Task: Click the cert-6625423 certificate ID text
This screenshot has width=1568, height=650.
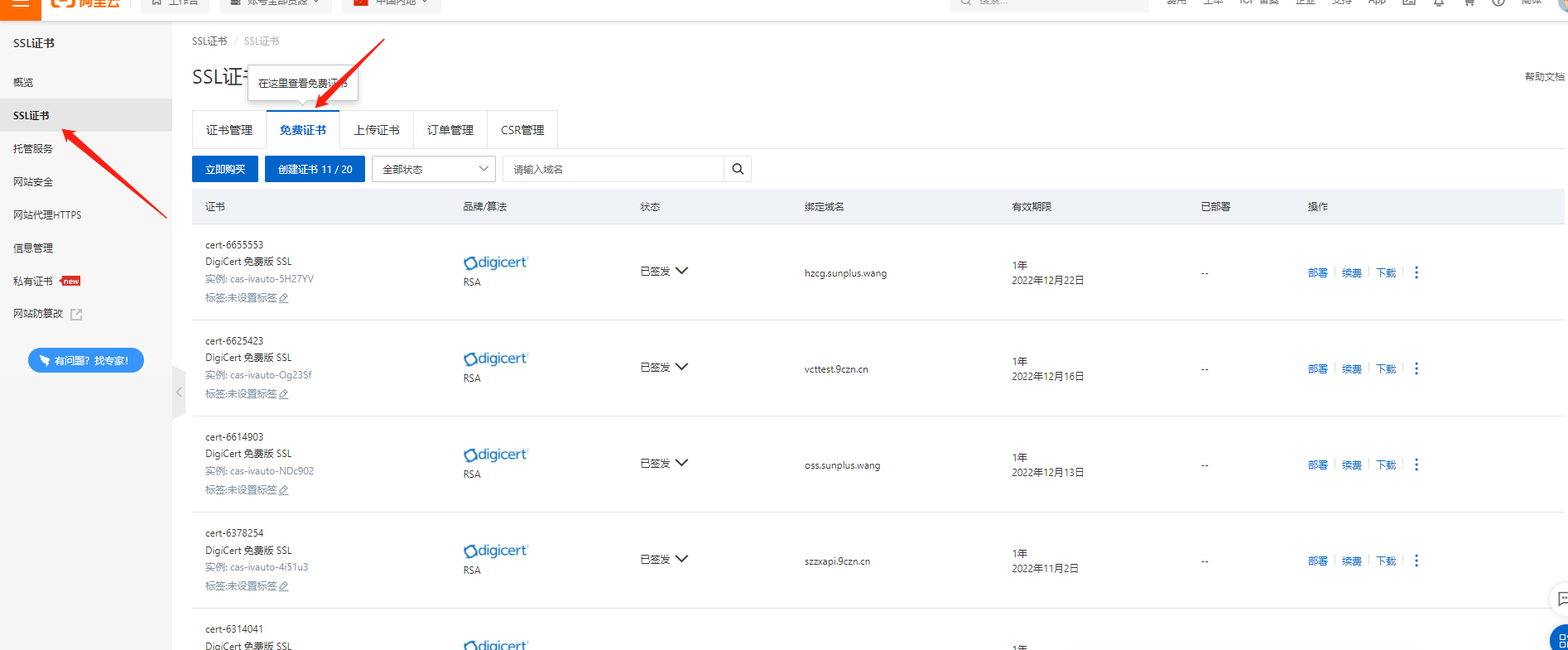Action: (234, 341)
